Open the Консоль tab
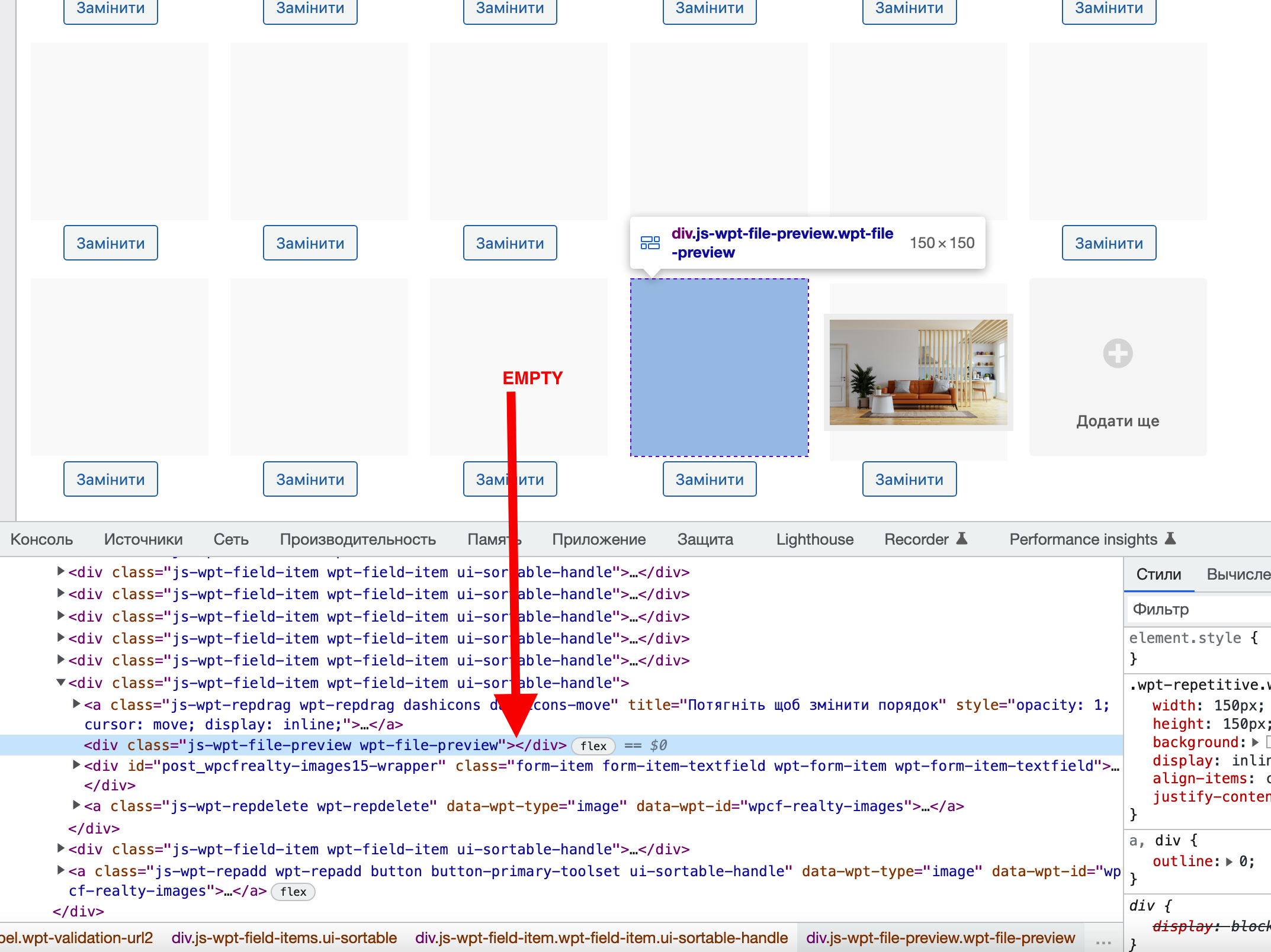 coord(41,539)
